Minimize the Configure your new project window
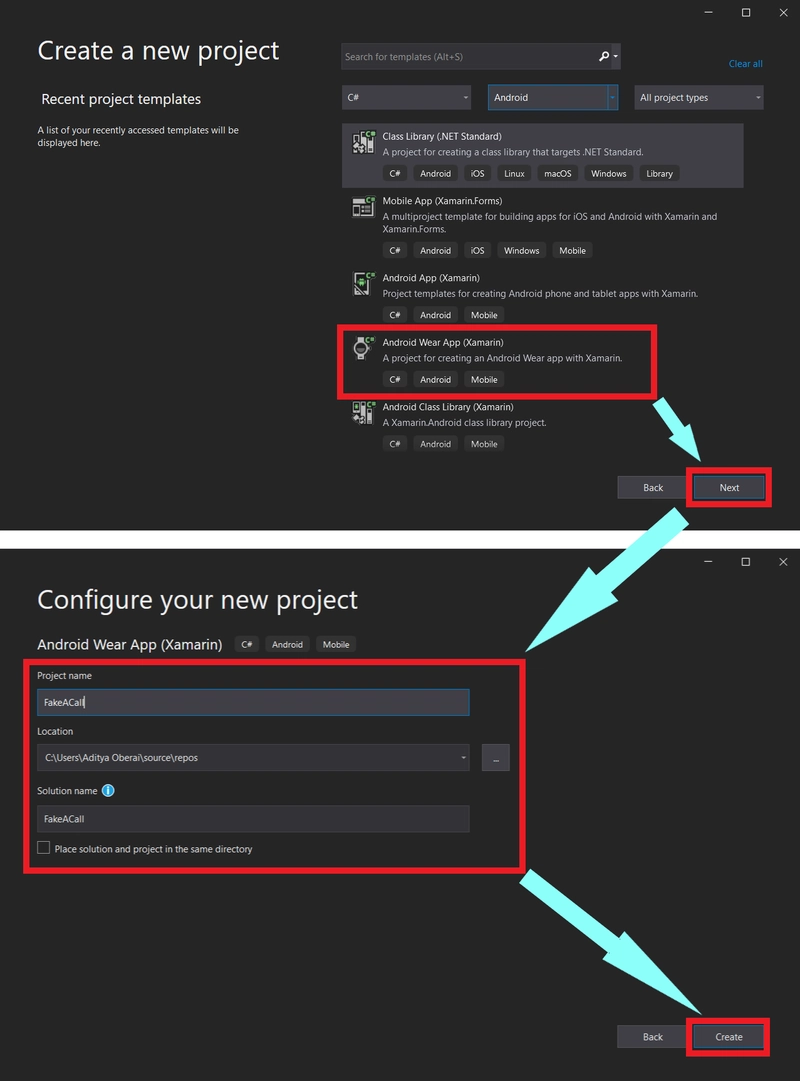The image size is (800, 1081). [x=708, y=562]
